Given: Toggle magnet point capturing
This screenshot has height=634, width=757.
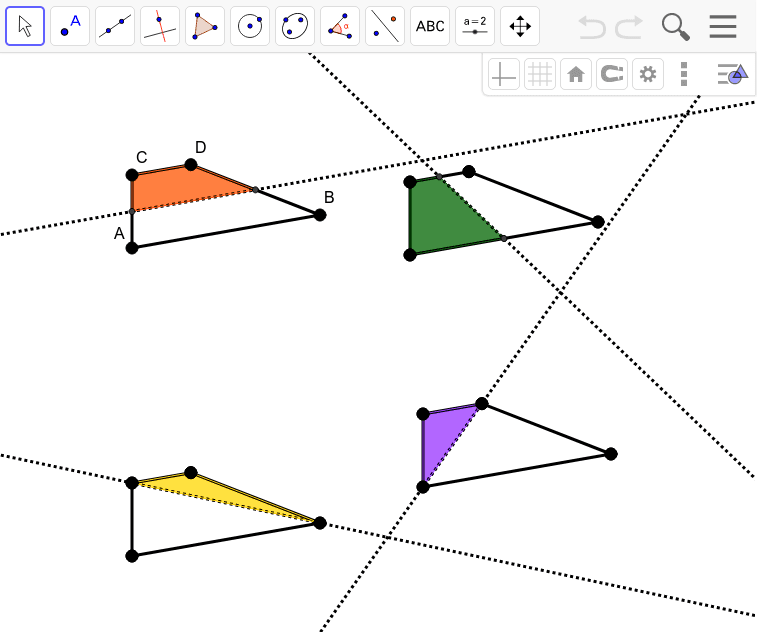Looking at the screenshot, I should pos(612,74).
